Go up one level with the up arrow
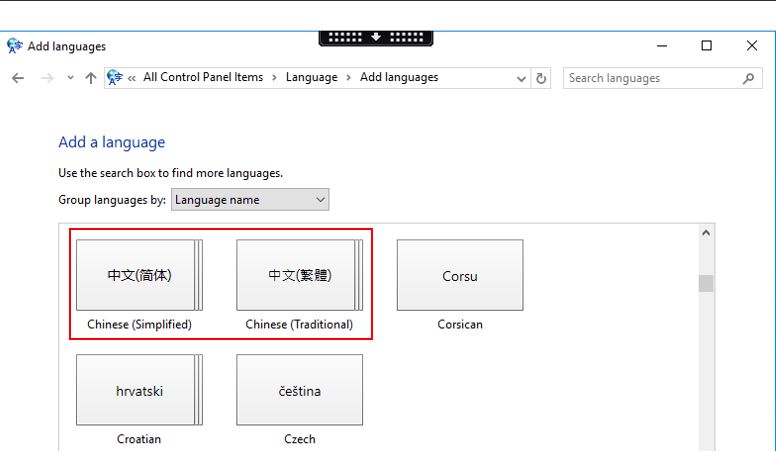 [91, 78]
